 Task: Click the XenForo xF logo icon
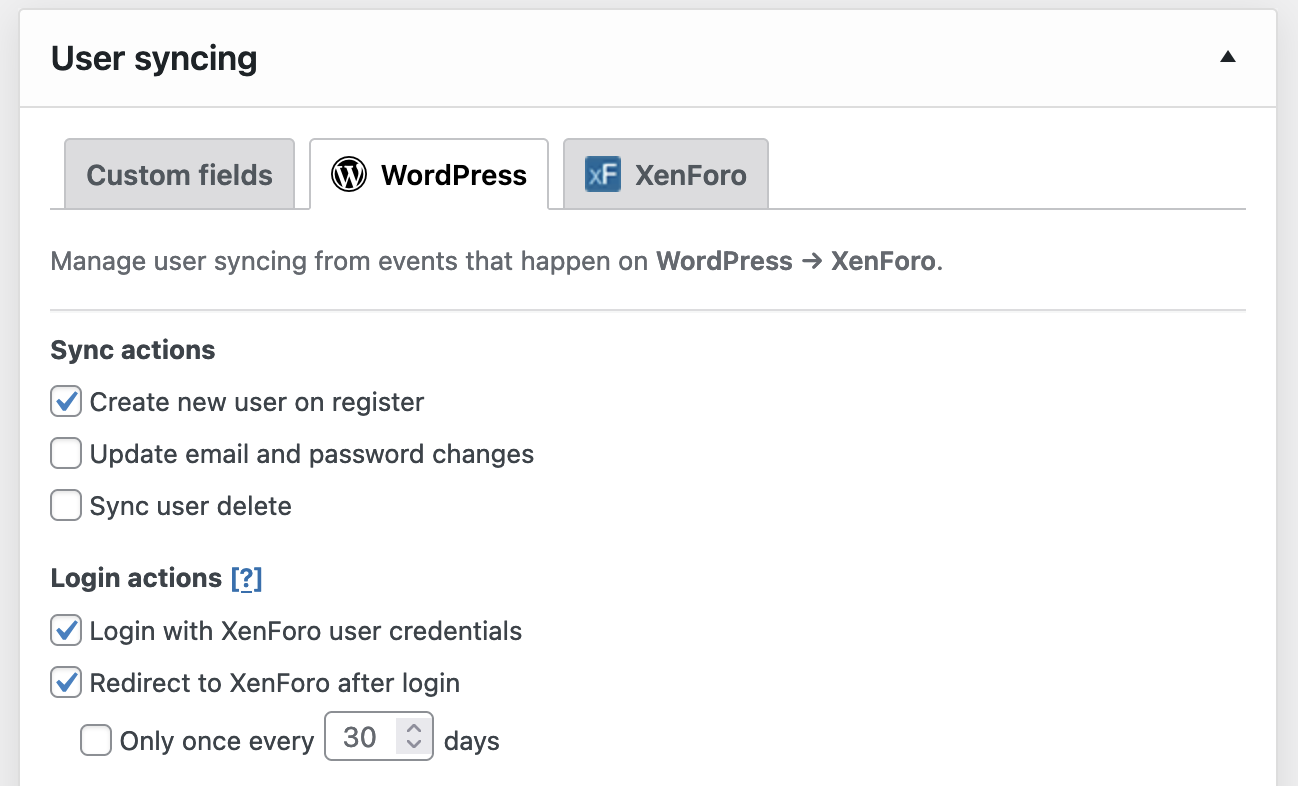pos(603,175)
